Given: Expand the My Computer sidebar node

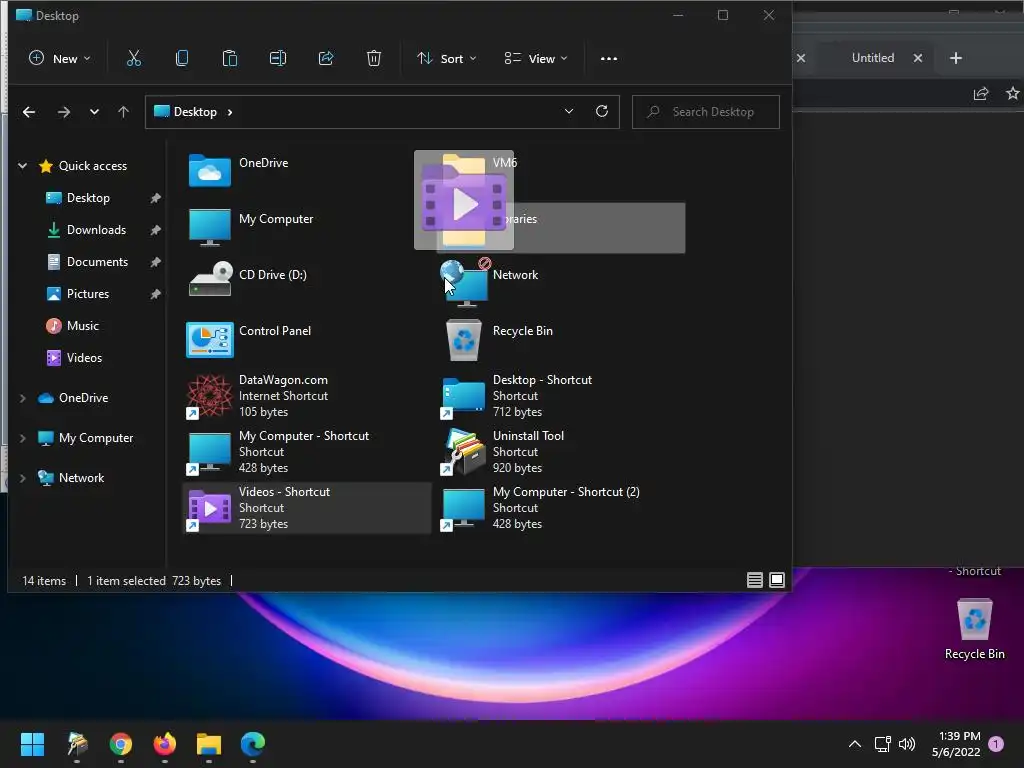Looking at the screenshot, I should pyautogui.click(x=22, y=438).
